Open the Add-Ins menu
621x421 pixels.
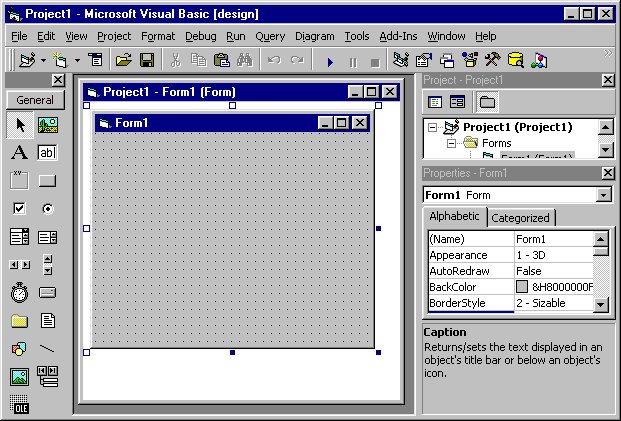(x=398, y=36)
